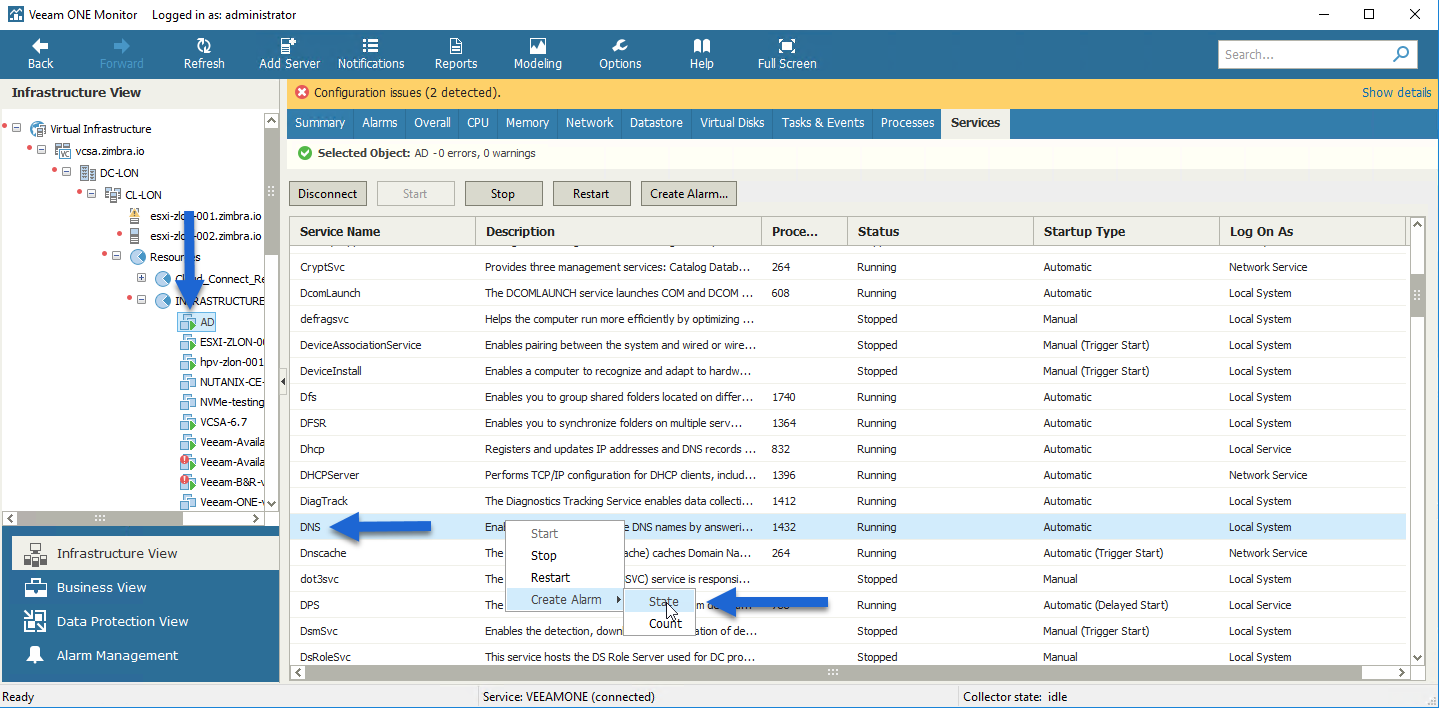Switch to the Processes tab
1439x708 pixels.
[907, 123]
